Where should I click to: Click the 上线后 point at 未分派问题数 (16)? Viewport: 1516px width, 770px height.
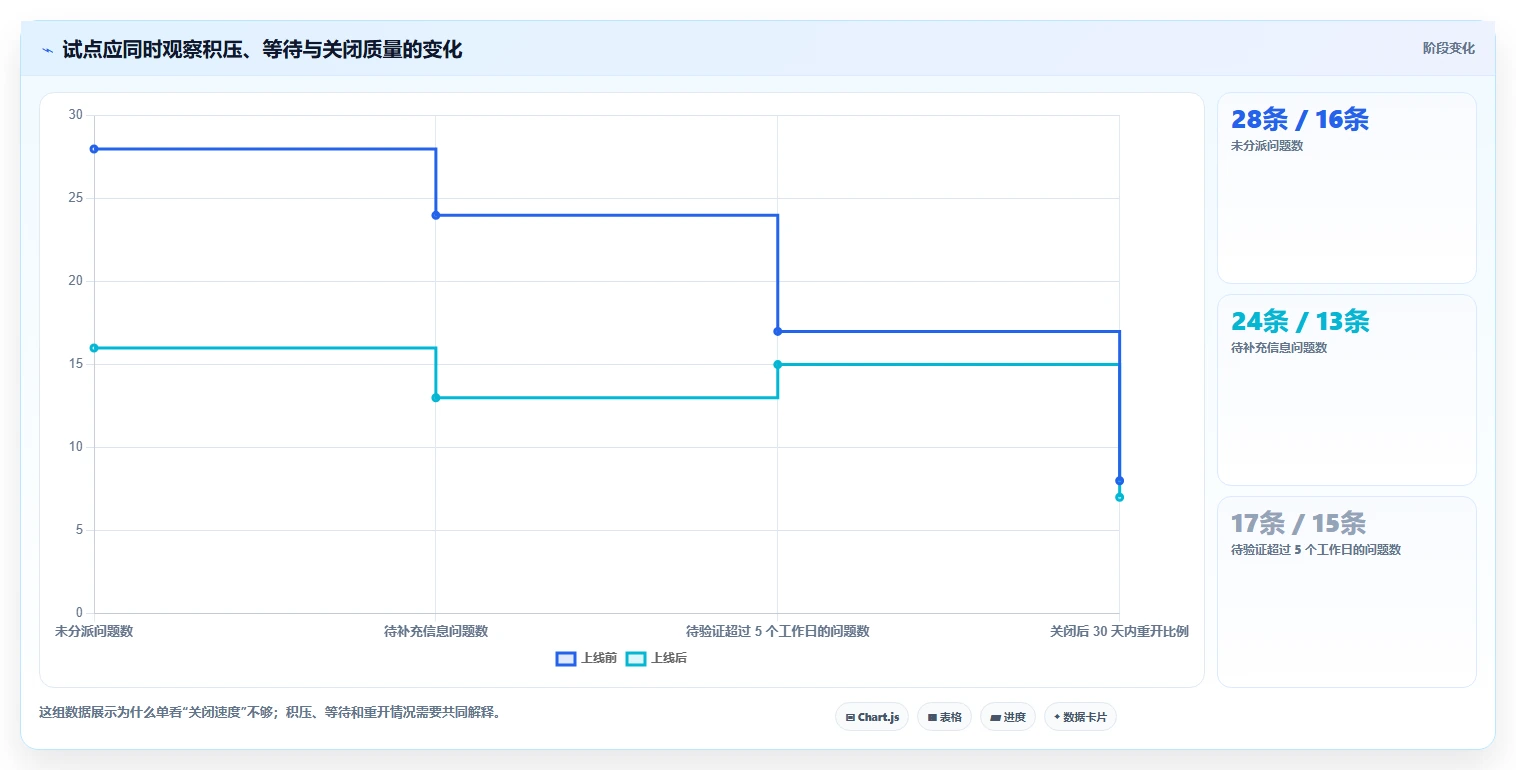[x=94, y=348]
